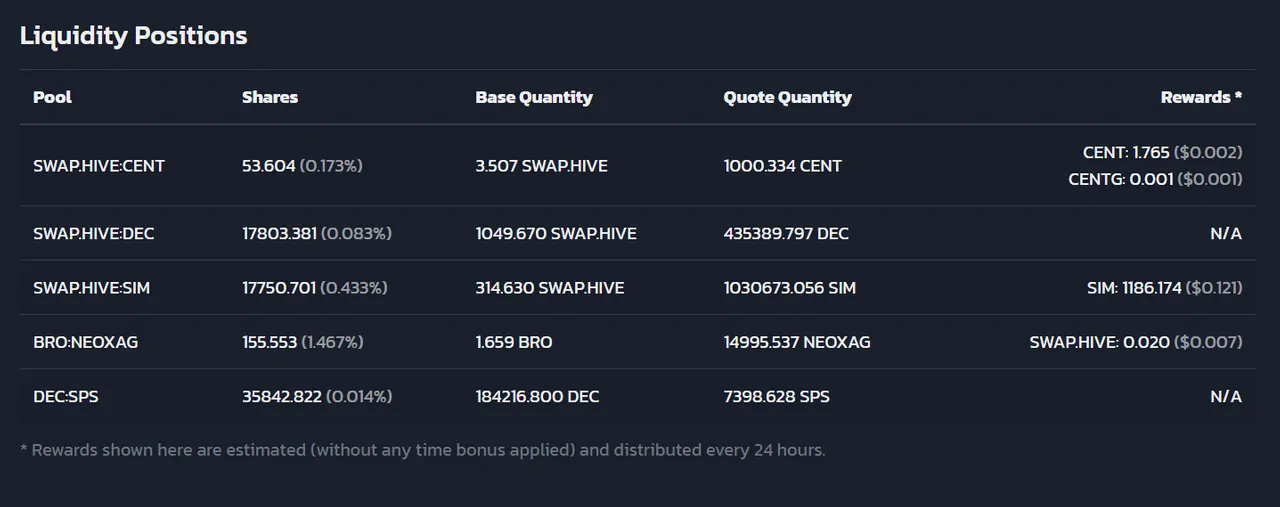Open the BRO:NEOXAG pool entry
This screenshot has height=507, width=1280.
86,342
